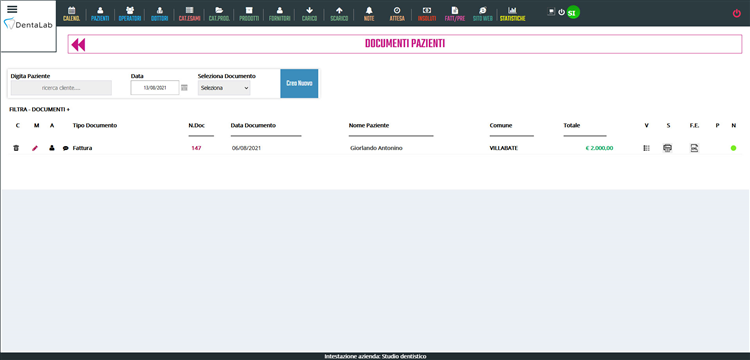750x360 pixels.
Task: Open FATT/PRE invoices section
Action: (x=454, y=14)
